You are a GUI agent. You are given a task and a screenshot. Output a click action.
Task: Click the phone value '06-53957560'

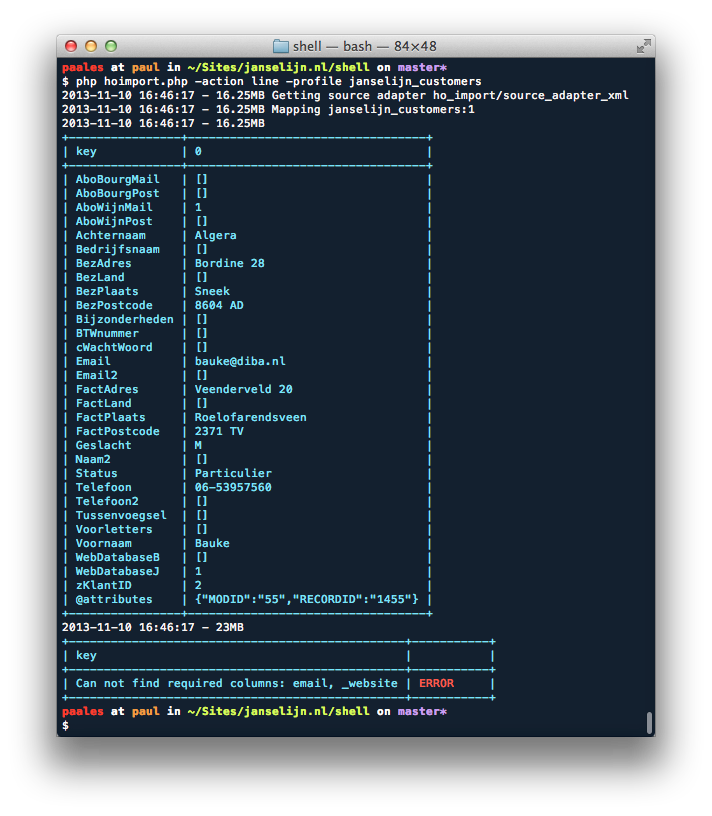[x=233, y=488]
